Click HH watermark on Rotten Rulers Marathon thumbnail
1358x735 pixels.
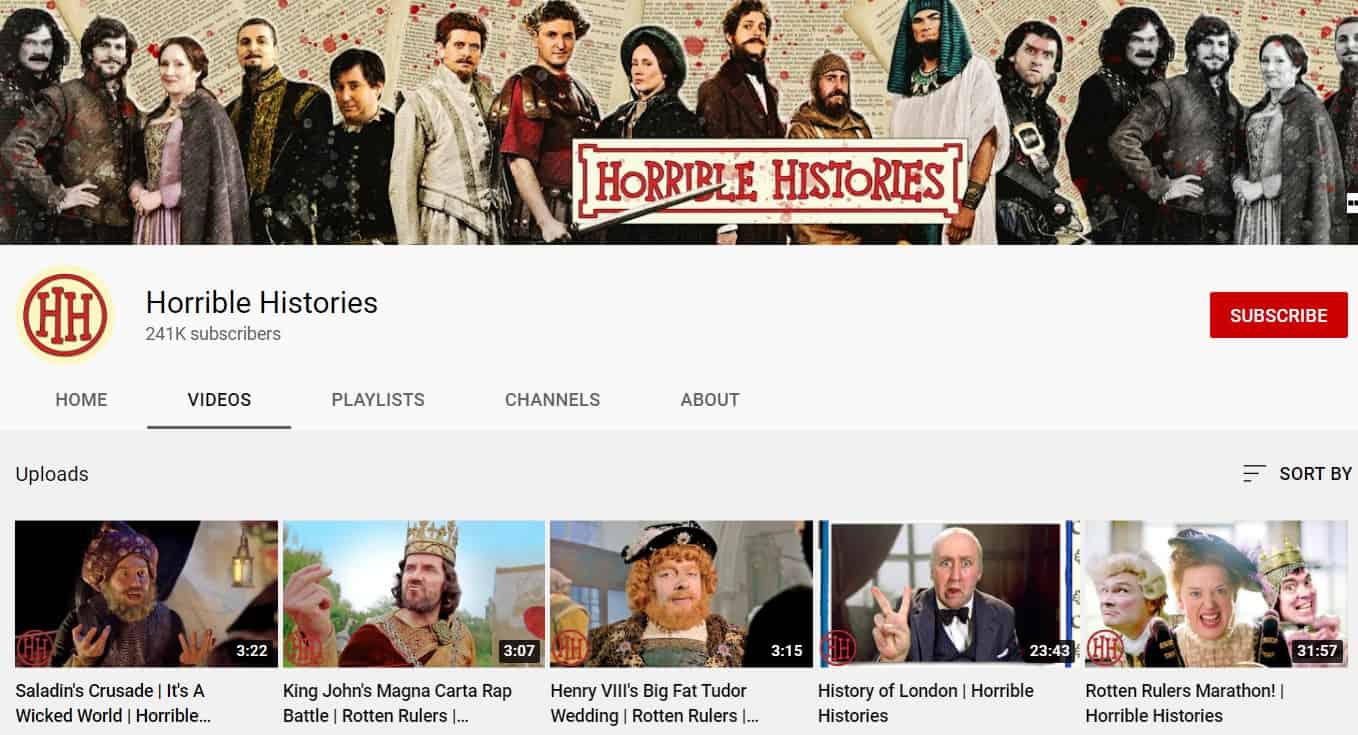click(x=1105, y=647)
